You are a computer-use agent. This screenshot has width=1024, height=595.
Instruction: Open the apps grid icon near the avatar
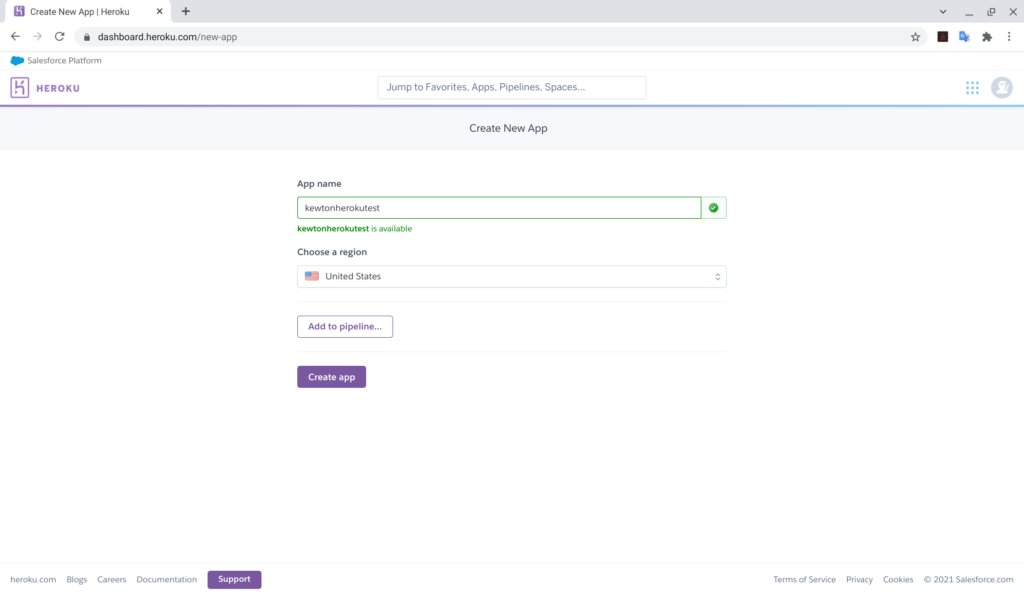(971, 87)
